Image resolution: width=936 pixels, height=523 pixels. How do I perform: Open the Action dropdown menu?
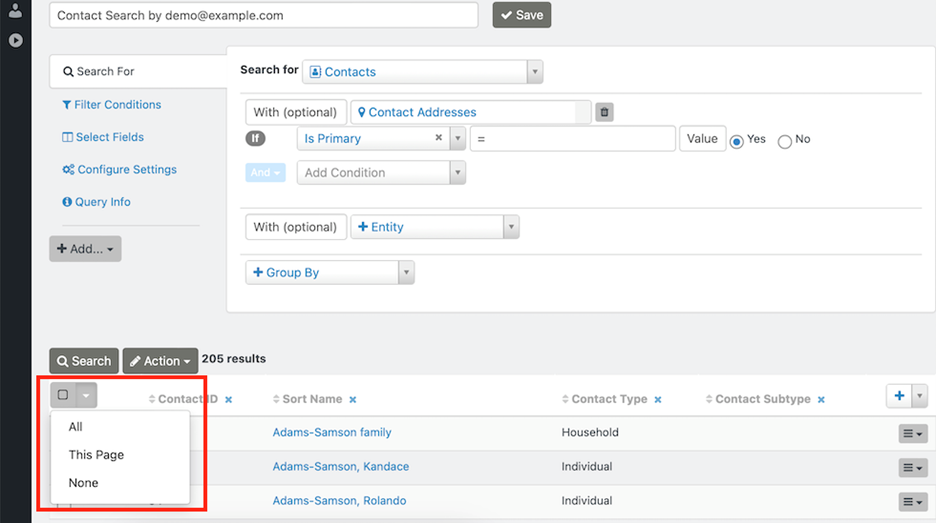(160, 361)
